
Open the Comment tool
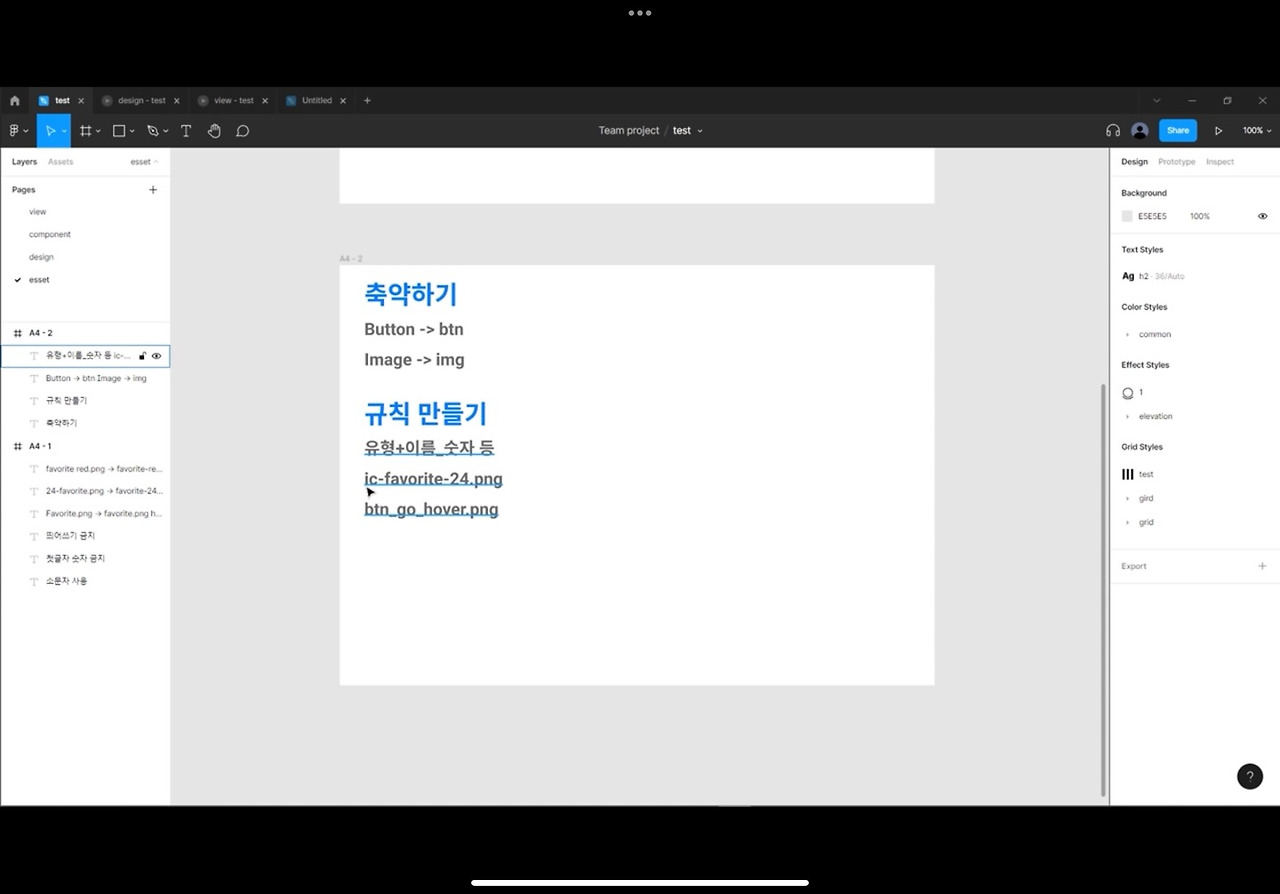(x=242, y=130)
